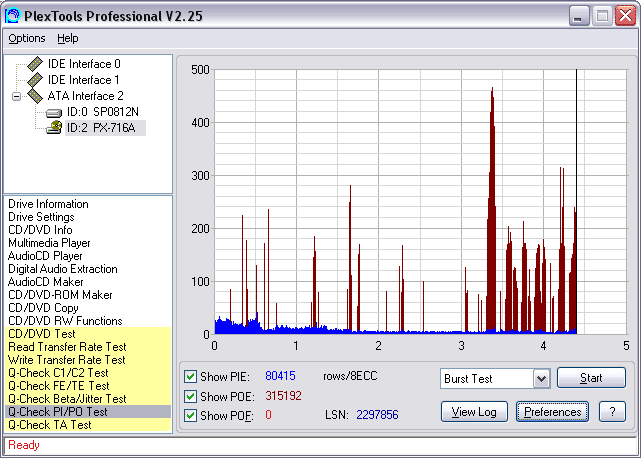Toggle the Show PIE checkbox
This screenshot has height=458, width=641.
point(190,376)
